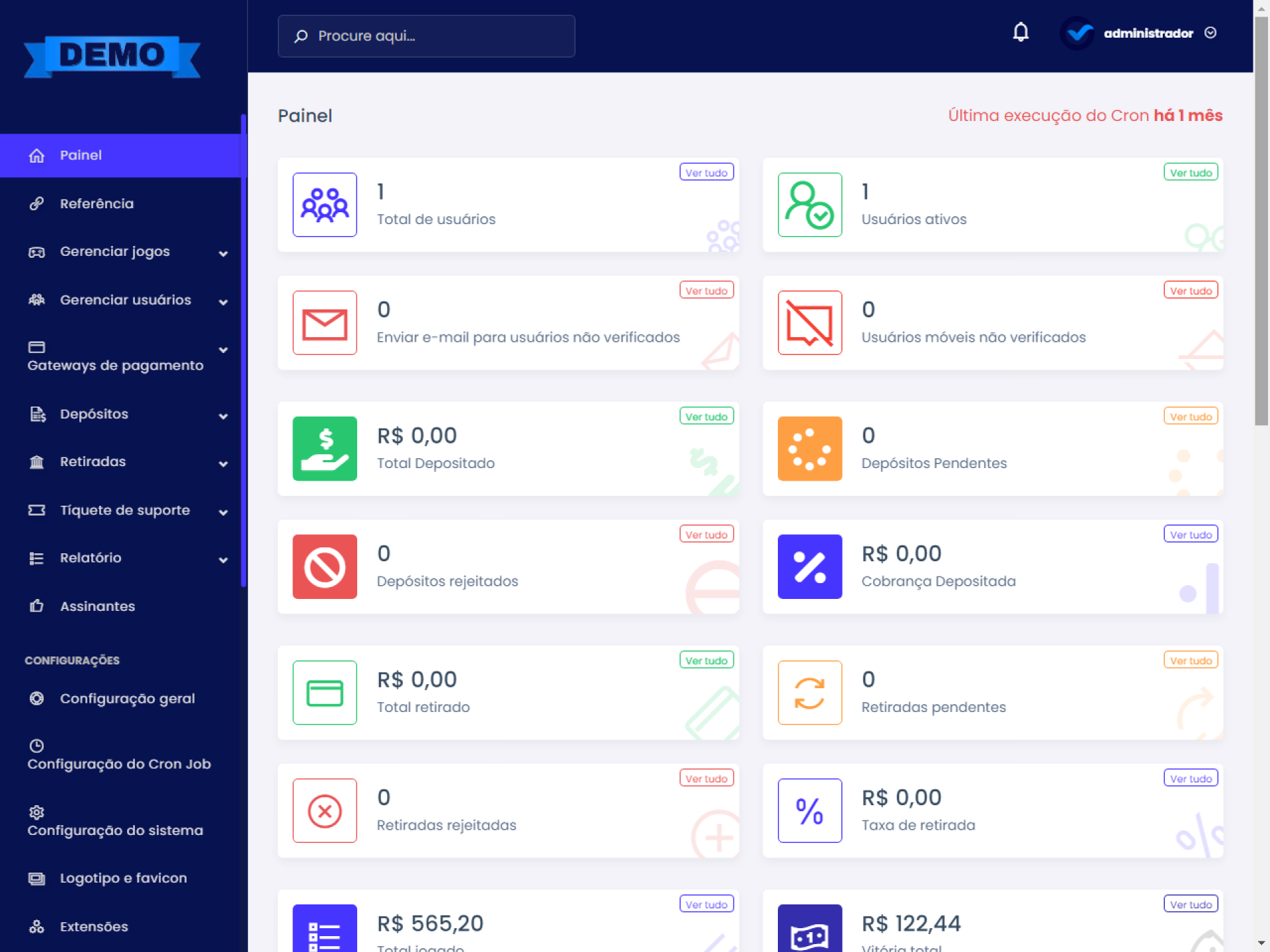Open the Assinantes menu item
Viewport: 1270px width, 952px height.
point(123,606)
